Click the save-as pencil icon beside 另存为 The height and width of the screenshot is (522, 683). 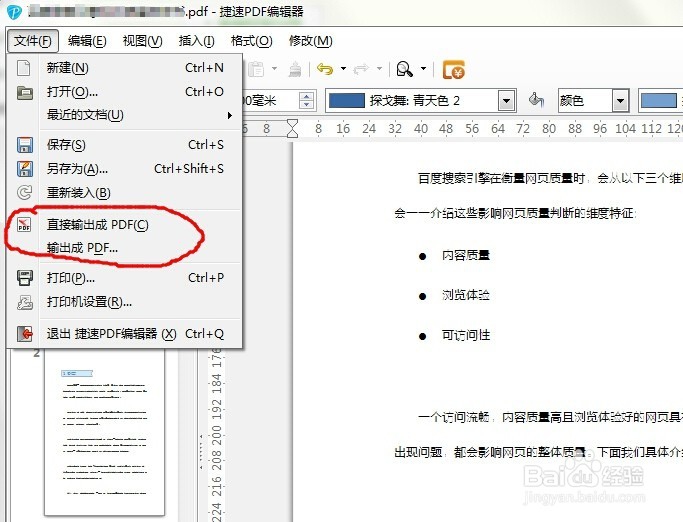click(x=24, y=169)
